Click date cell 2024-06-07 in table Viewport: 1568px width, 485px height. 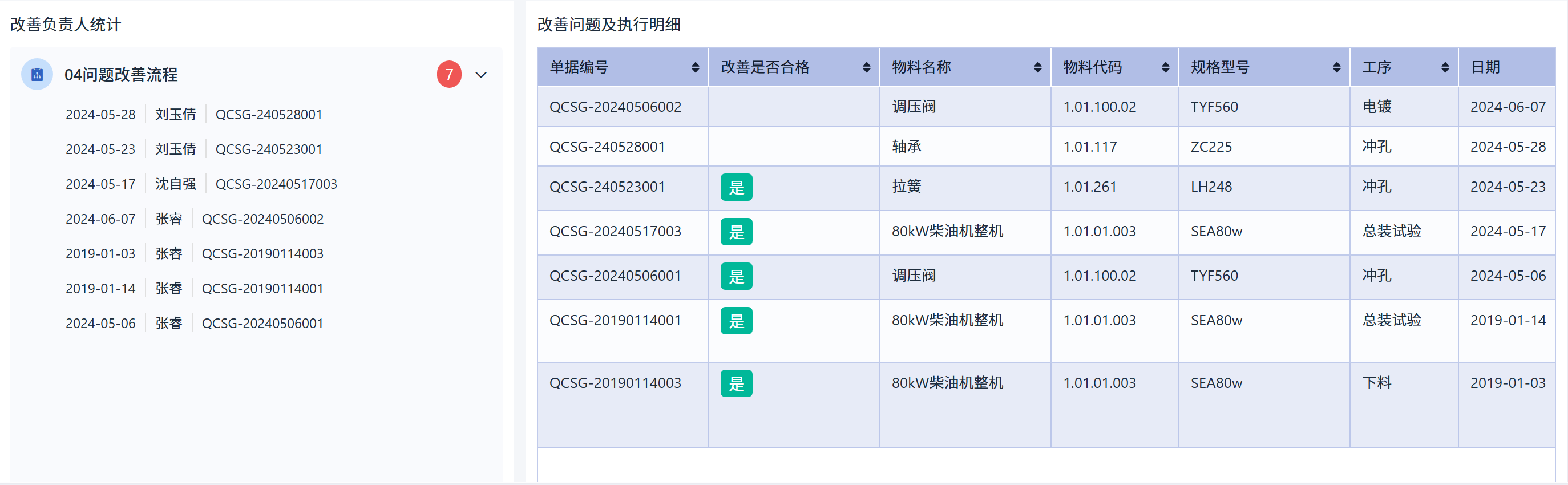pyautogui.click(x=1508, y=107)
